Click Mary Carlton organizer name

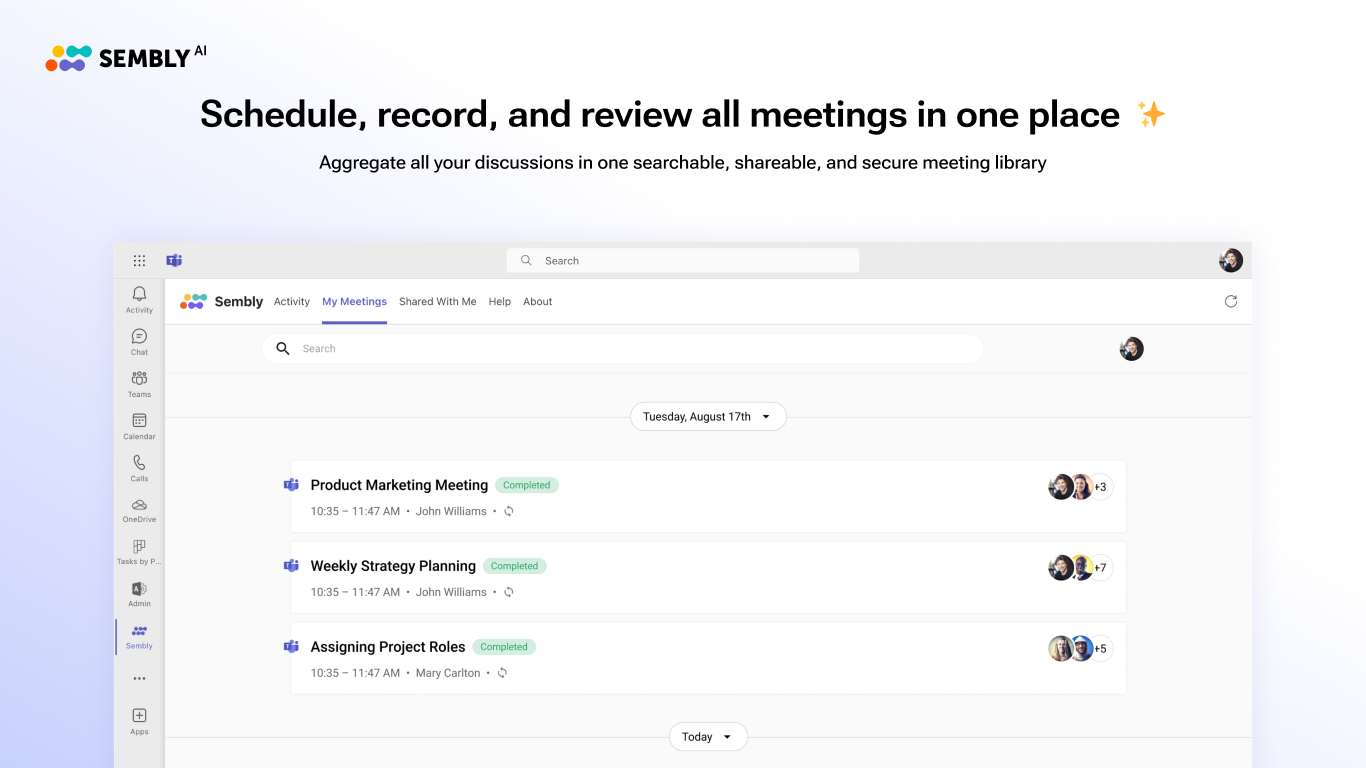(x=448, y=673)
